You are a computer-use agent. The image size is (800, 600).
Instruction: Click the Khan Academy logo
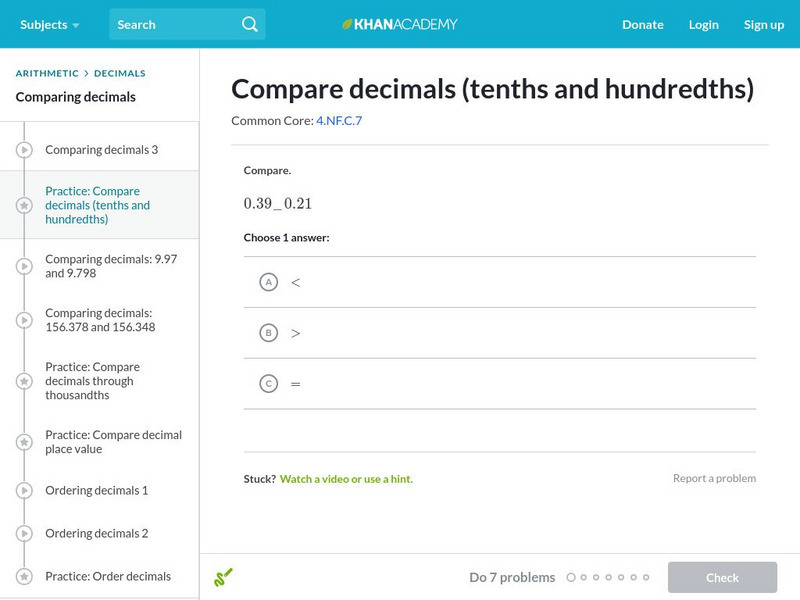click(400, 24)
